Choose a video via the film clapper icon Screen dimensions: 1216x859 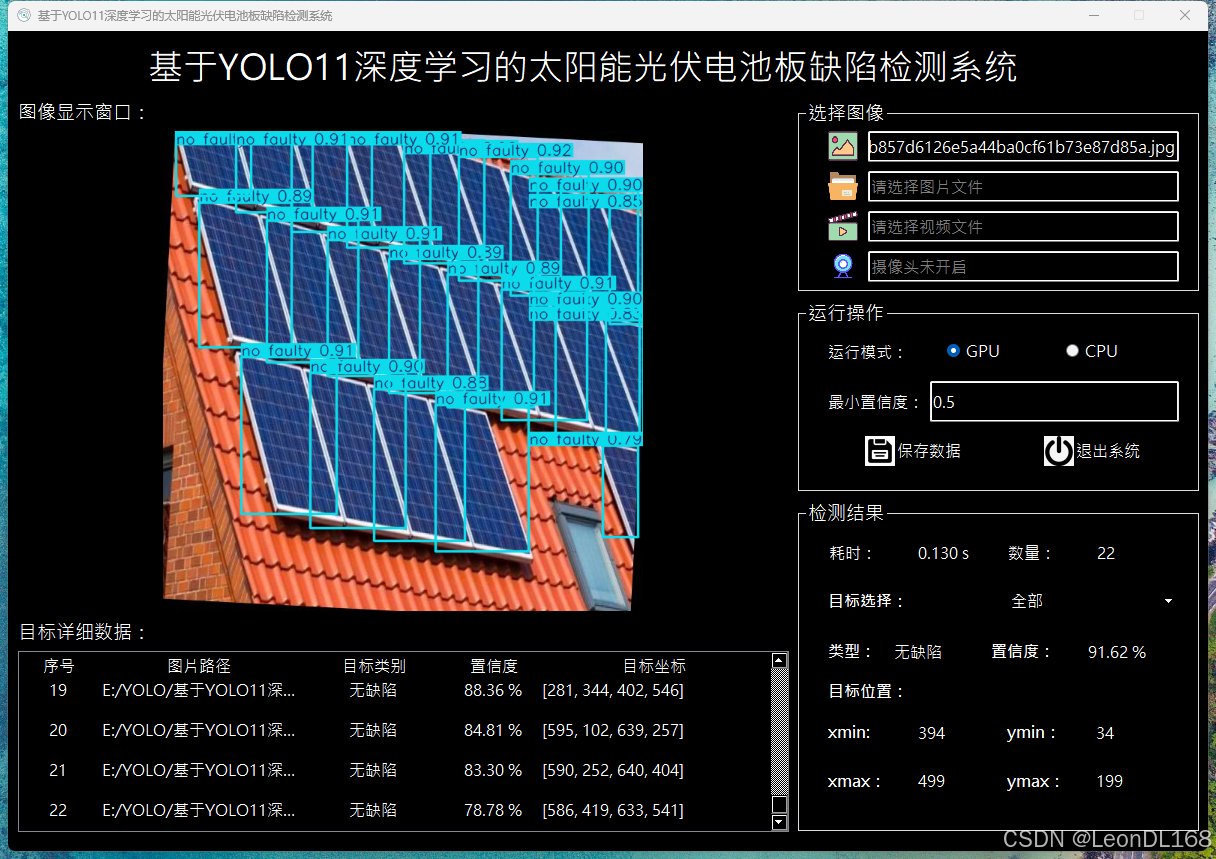tap(842, 225)
